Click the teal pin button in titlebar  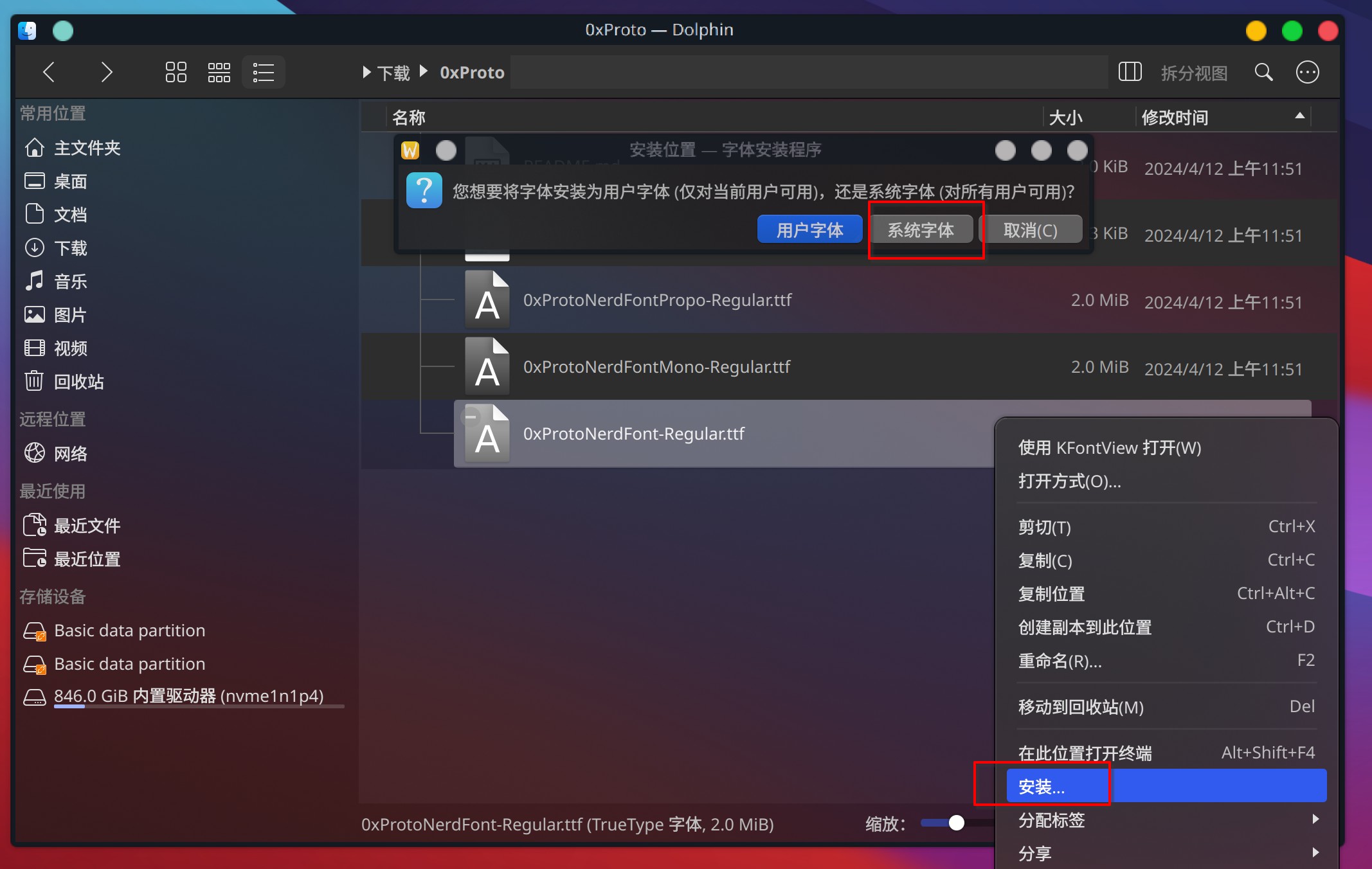pos(63,30)
